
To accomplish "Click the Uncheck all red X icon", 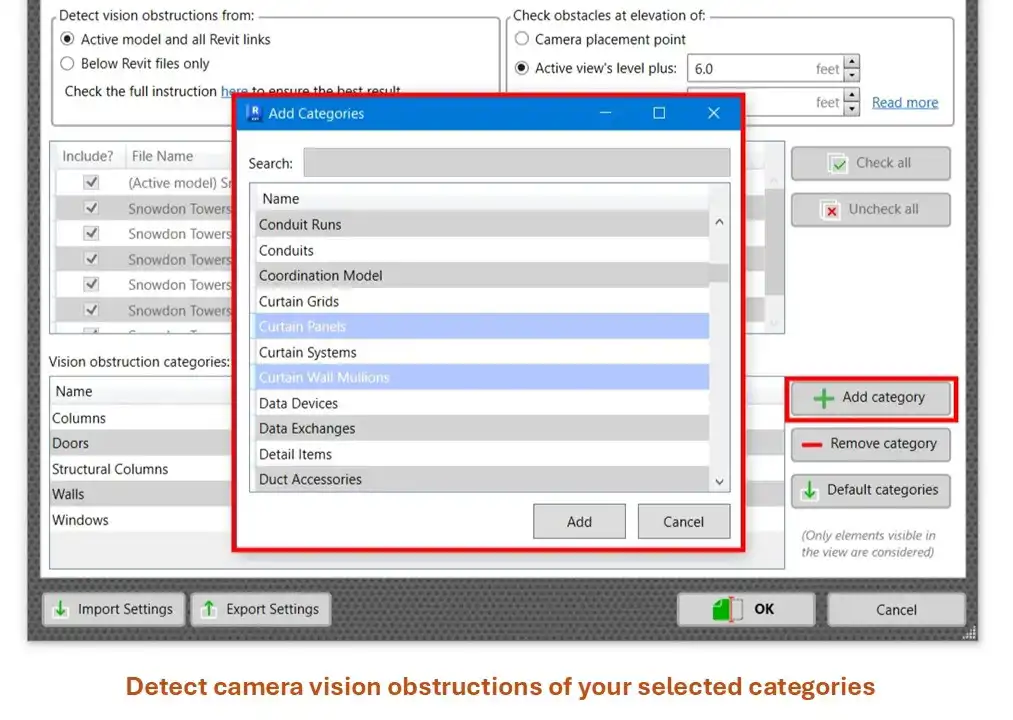I will coord(830,210).
